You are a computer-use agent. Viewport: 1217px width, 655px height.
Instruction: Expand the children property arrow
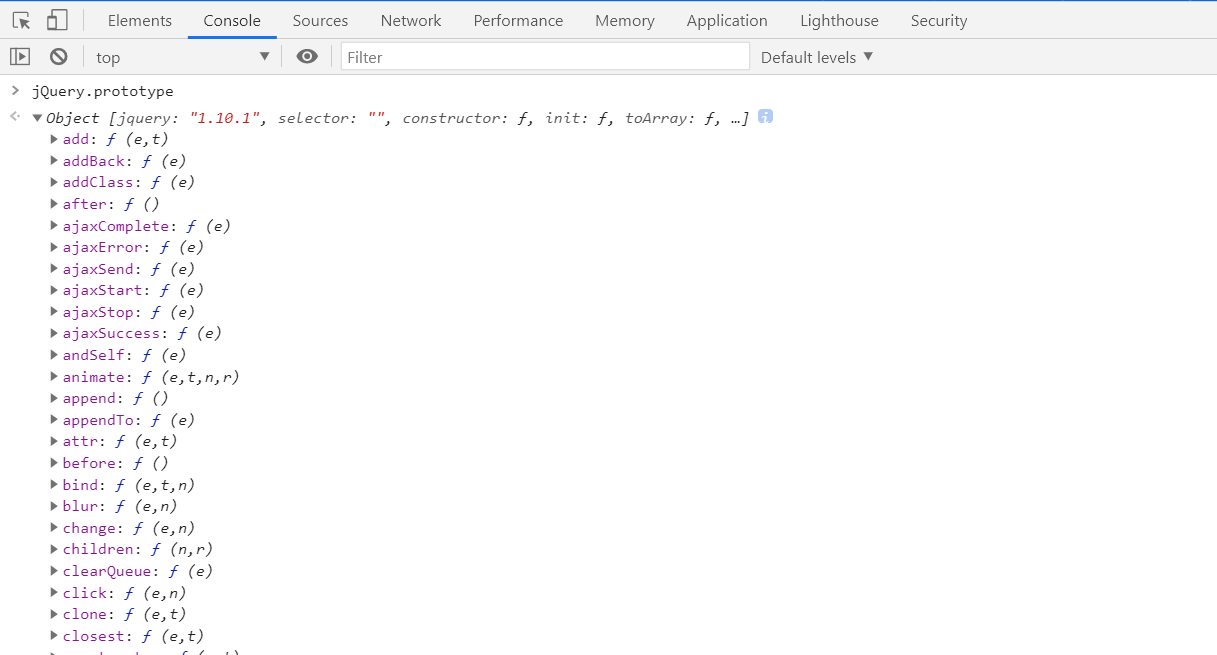[54, 549]
